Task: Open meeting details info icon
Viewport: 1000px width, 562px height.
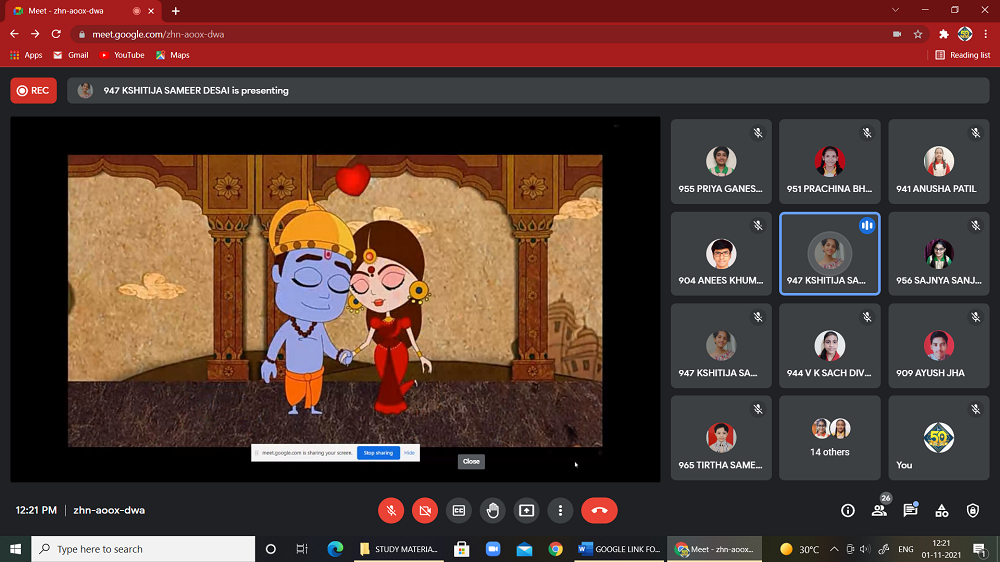Action: coord(848,510)
